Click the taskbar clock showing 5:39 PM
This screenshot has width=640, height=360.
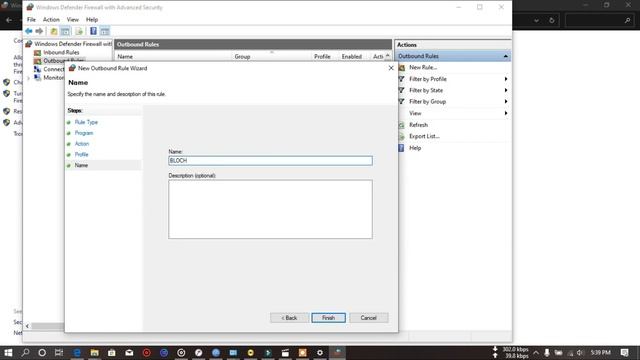tap(600, 352)
